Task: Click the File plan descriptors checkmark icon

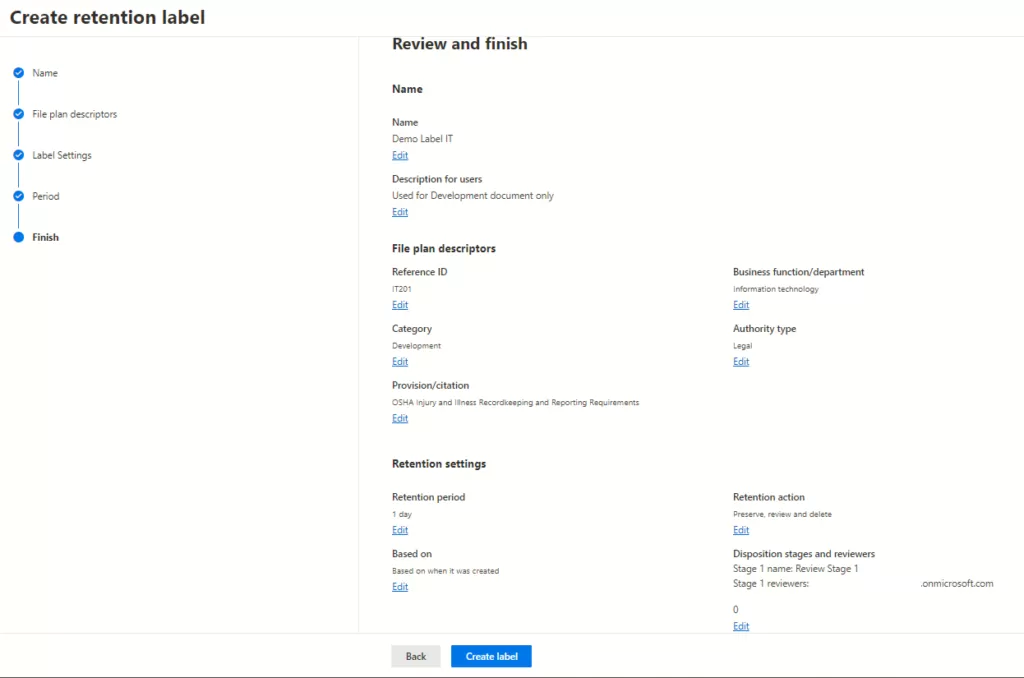Action: 18,114
